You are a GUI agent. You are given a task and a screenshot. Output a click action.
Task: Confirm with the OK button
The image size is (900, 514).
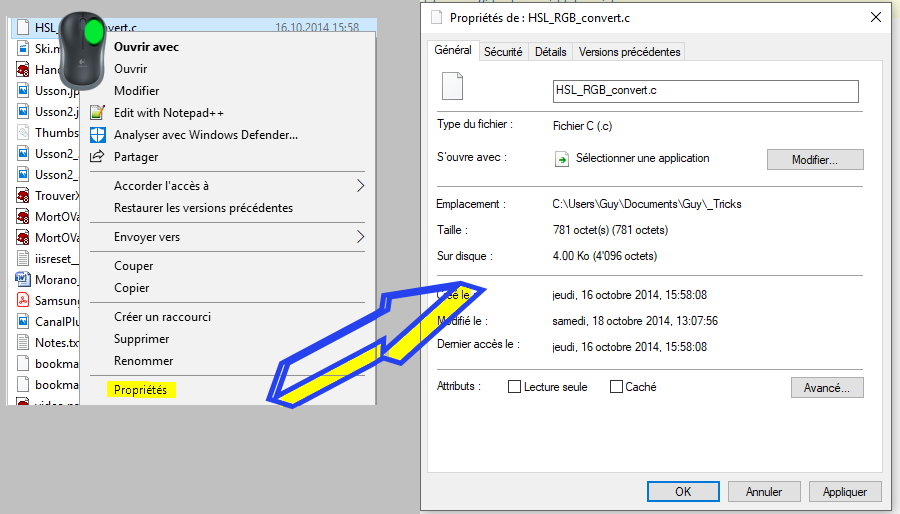click(x=682, y=491)
